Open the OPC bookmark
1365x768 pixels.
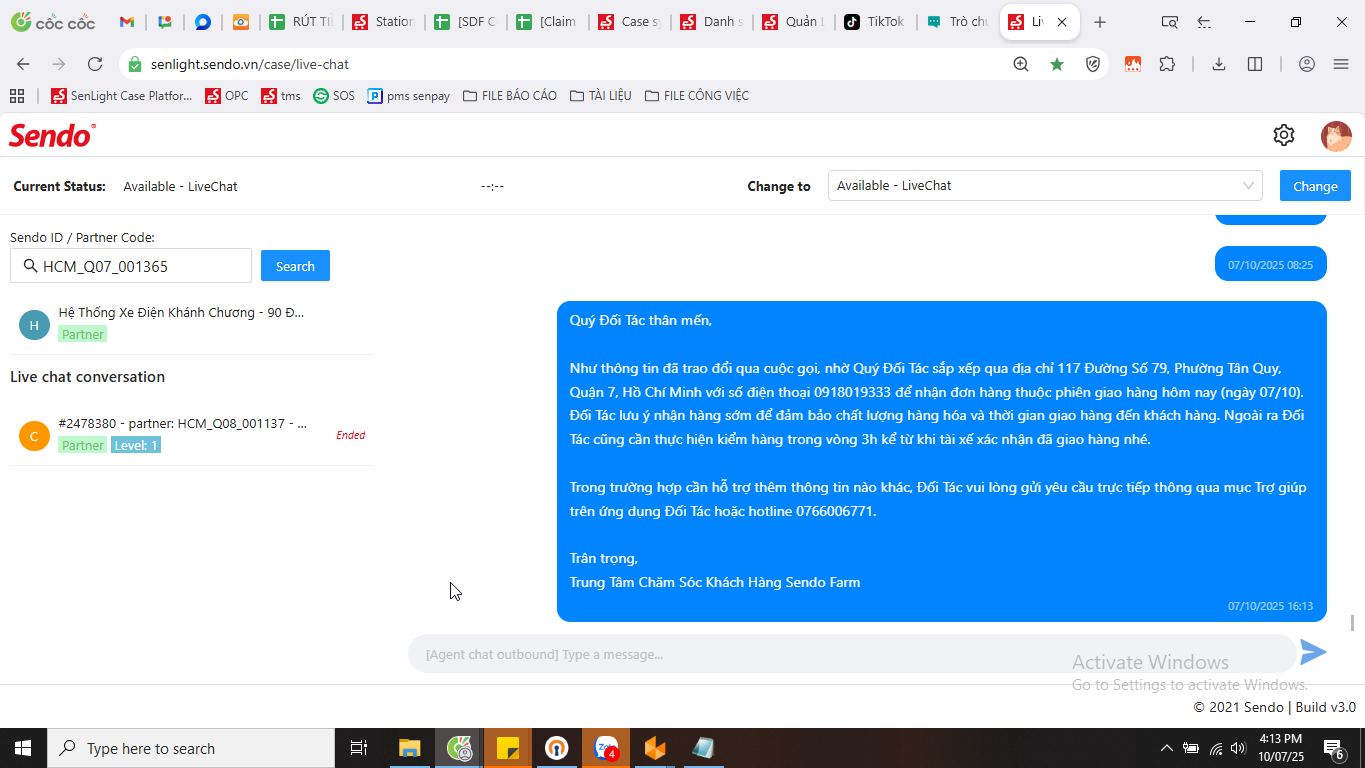pyautogui.click(x=227, y=96)
